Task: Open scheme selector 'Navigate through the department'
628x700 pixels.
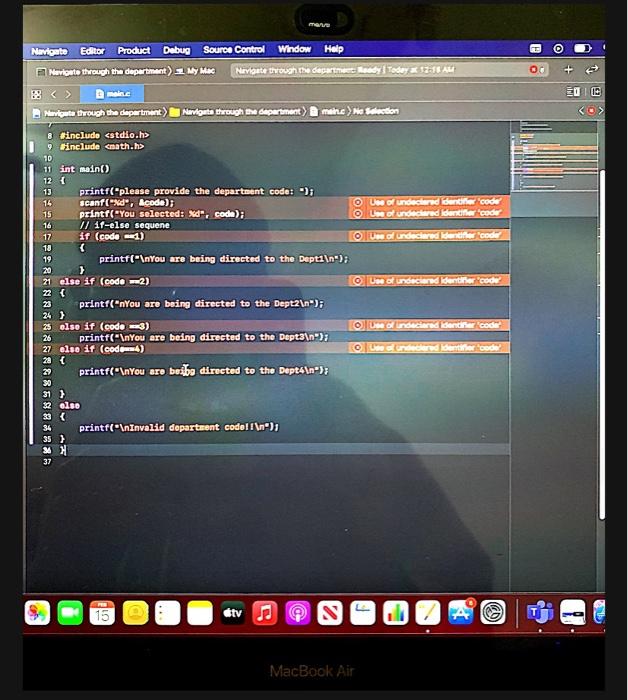Action: click(103, 71)
